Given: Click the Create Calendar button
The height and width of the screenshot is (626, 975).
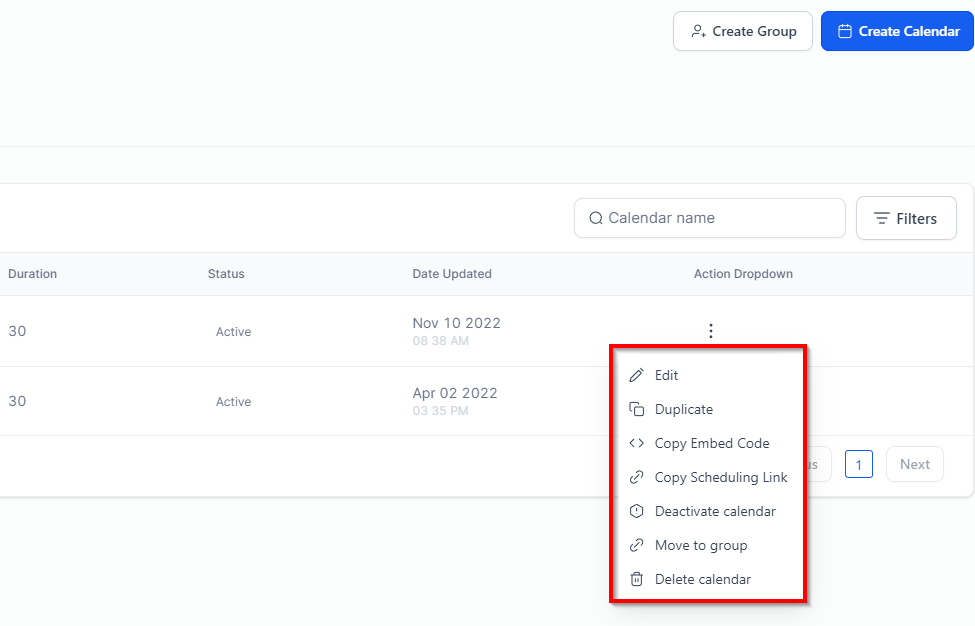Looking at the screenshot, I should pos(897,31).
